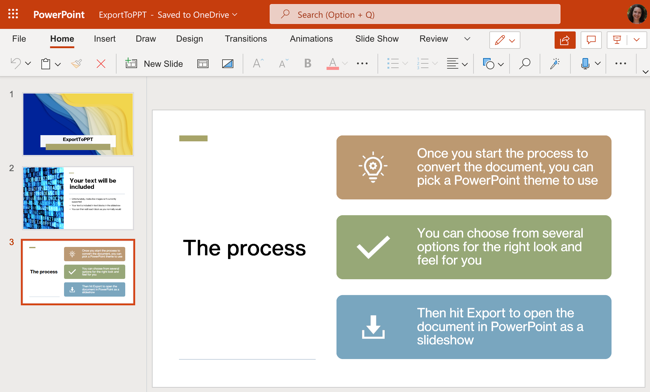Expand the Paste options dropdown arrow
Viewport: 650px width, 392px height.
click(x=58, y=64)
